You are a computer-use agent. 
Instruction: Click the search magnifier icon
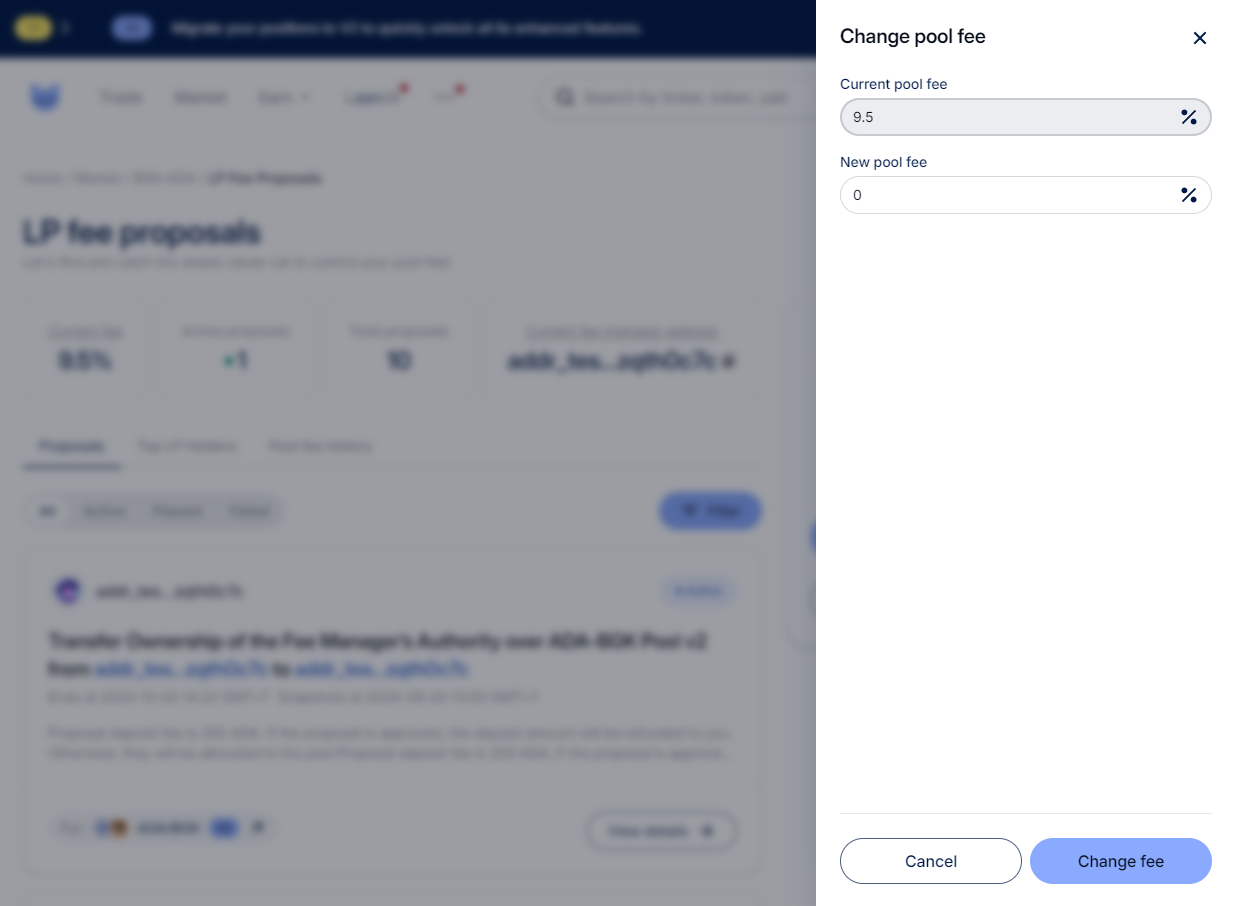pos(565,97)
